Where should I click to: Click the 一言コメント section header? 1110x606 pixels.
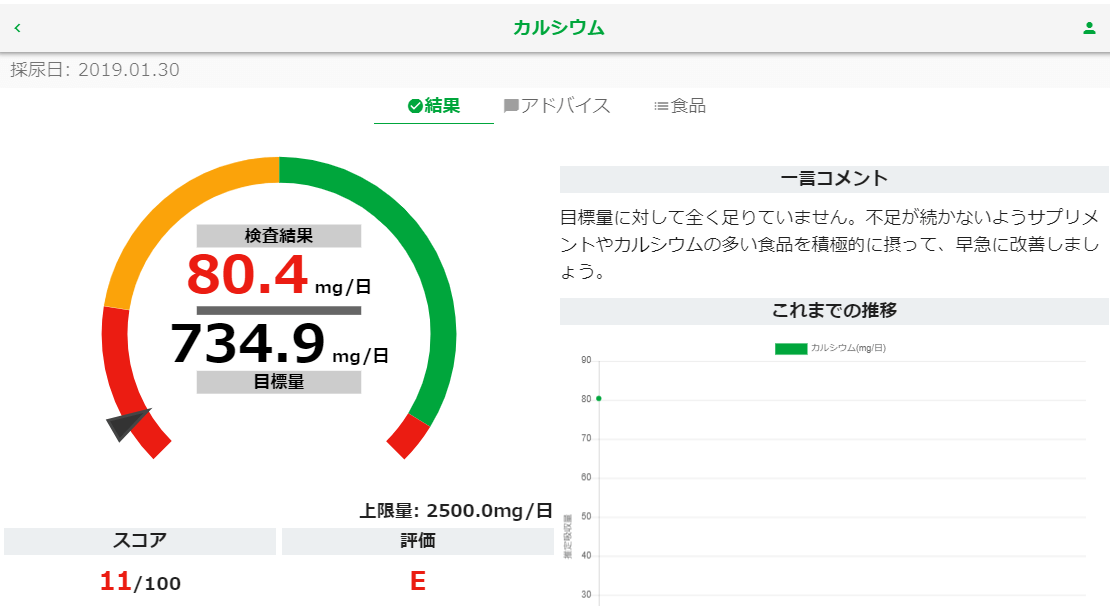click(834, 179)
